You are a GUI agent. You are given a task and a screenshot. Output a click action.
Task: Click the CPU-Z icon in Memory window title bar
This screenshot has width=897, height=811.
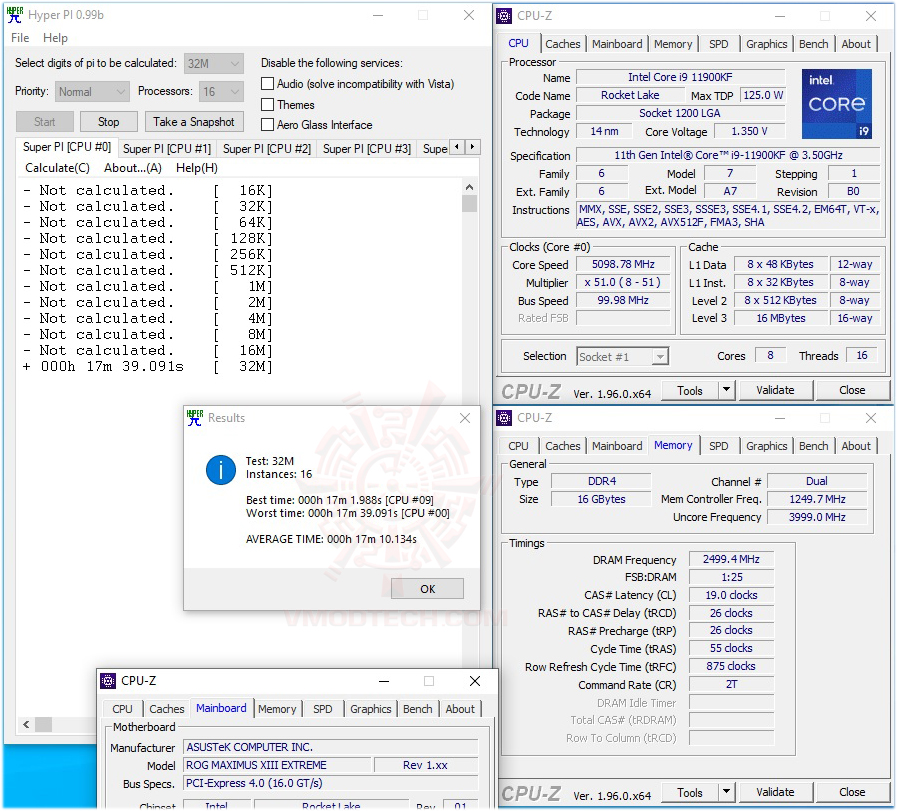pyautogui.click(x=504, y=418)
